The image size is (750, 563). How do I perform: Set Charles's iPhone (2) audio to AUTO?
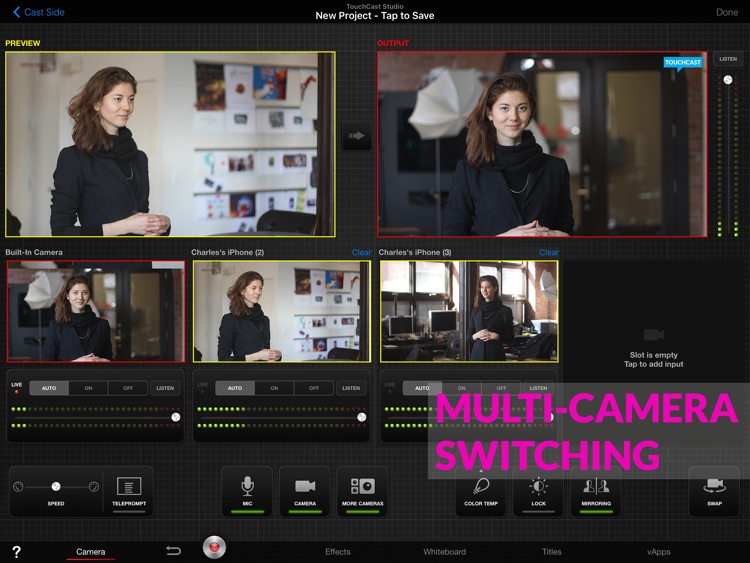tap(235, 388)
